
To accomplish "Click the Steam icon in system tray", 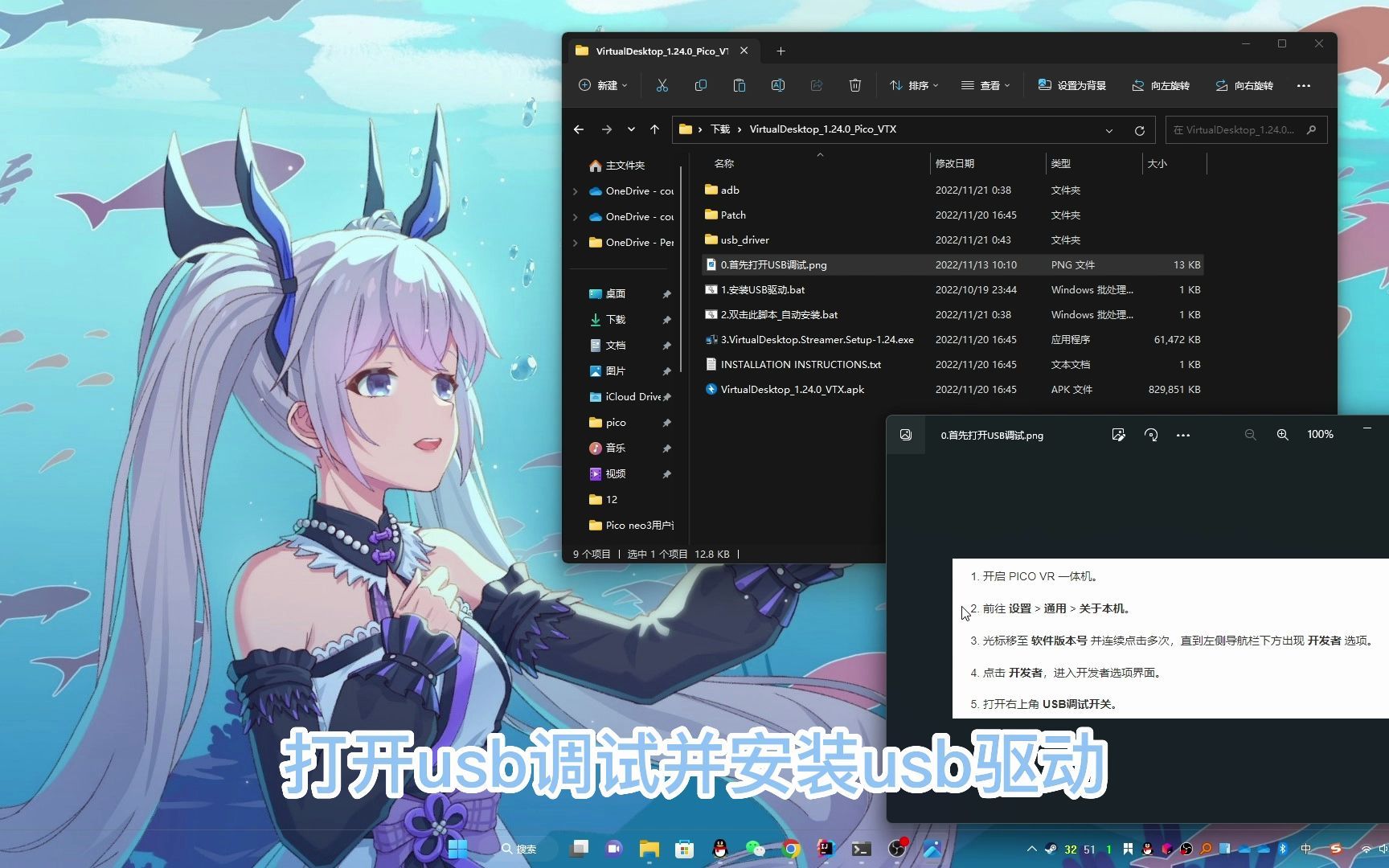I will pyautogui.click(x=1051, y=849).
